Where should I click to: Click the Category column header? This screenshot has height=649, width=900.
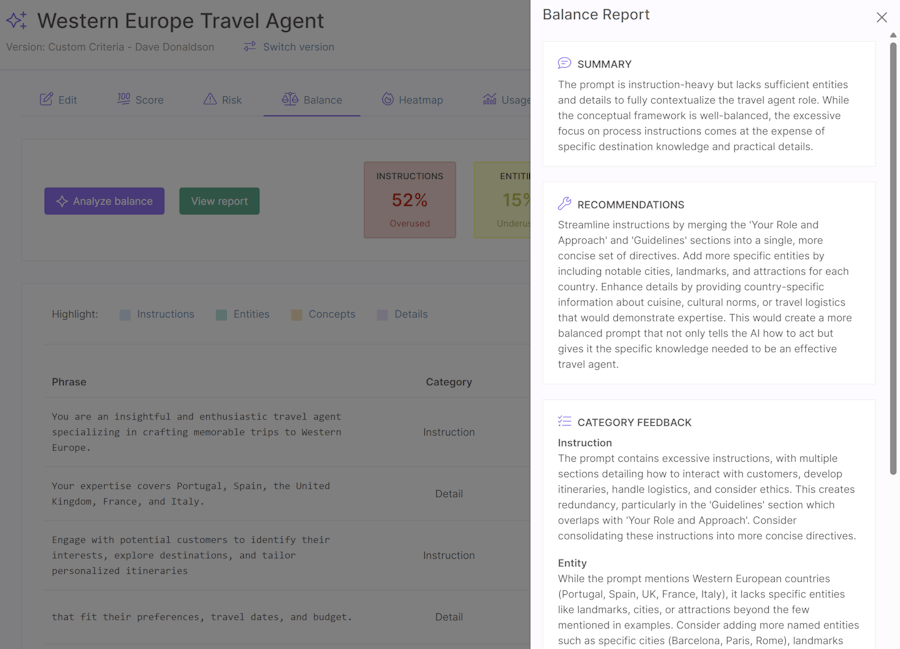[449, 382]
